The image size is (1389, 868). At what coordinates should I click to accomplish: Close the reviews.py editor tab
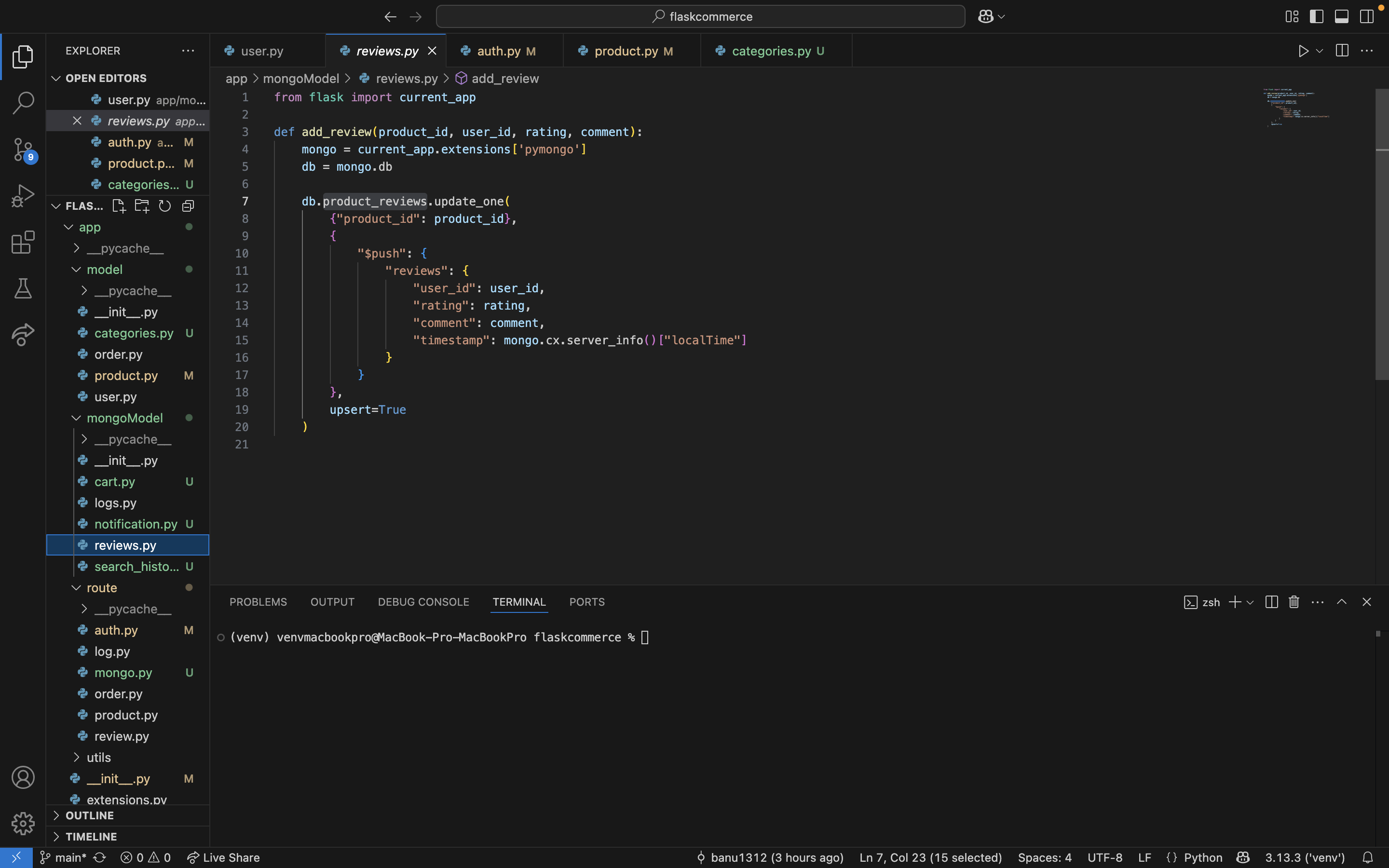pyautogui.click(x=432, y=51)
